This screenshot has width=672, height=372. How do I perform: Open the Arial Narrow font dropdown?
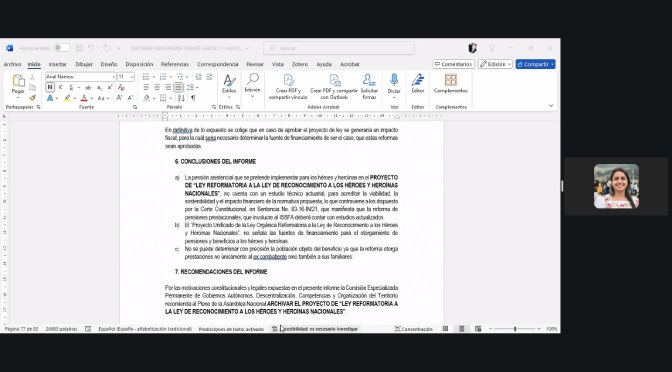114,77
